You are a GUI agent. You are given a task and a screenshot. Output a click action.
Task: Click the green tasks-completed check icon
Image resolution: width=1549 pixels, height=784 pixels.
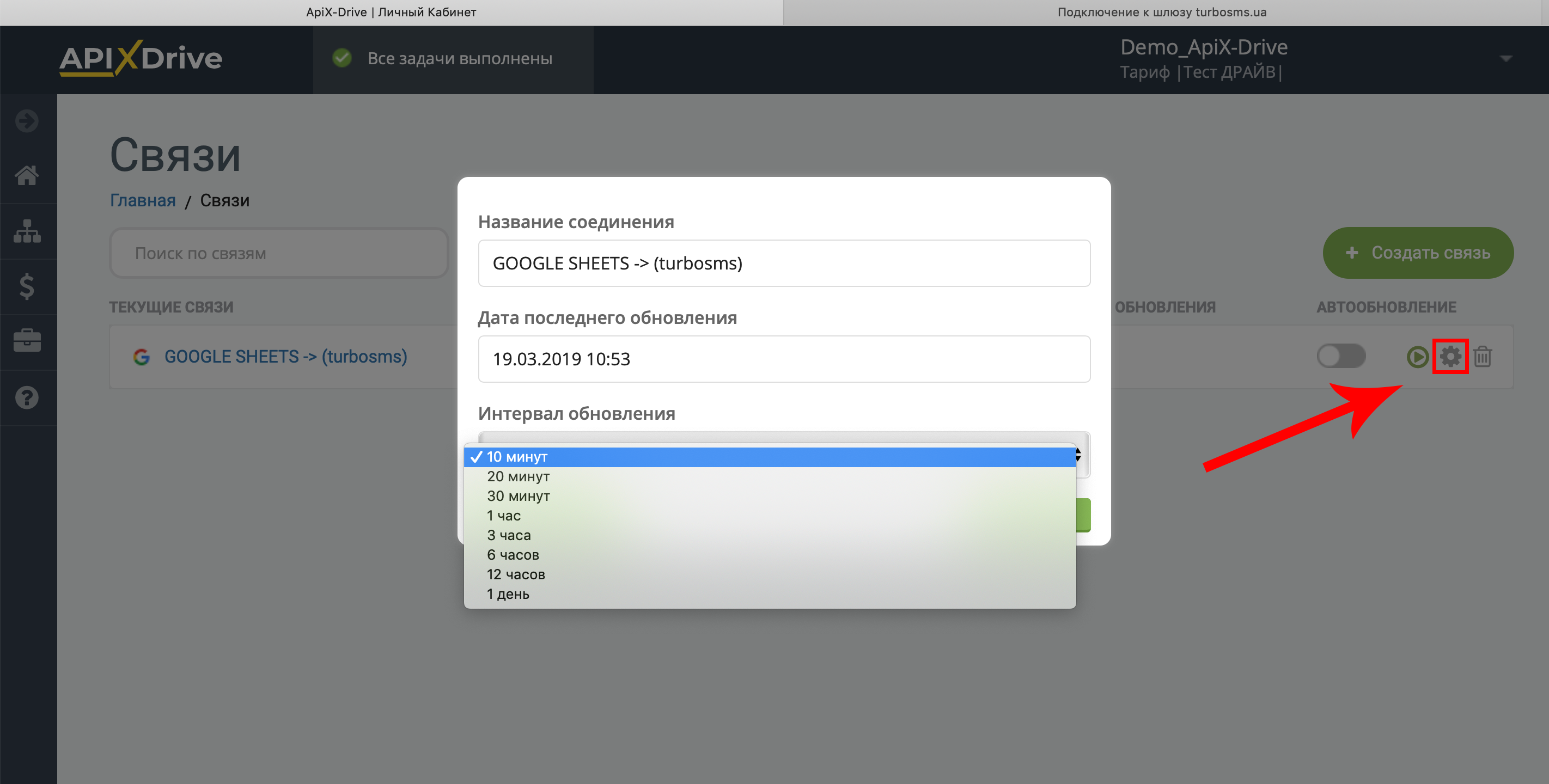point(342,58)
